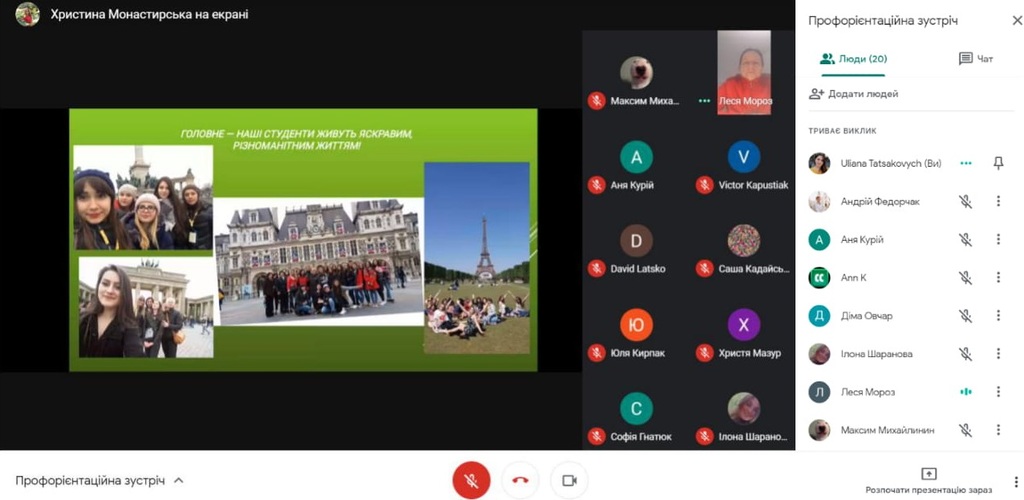Click the mic-off icon beside Ілона Шаранова
Image resolution: width=1024 pixels, height=500 pixels.
point(965,354)
